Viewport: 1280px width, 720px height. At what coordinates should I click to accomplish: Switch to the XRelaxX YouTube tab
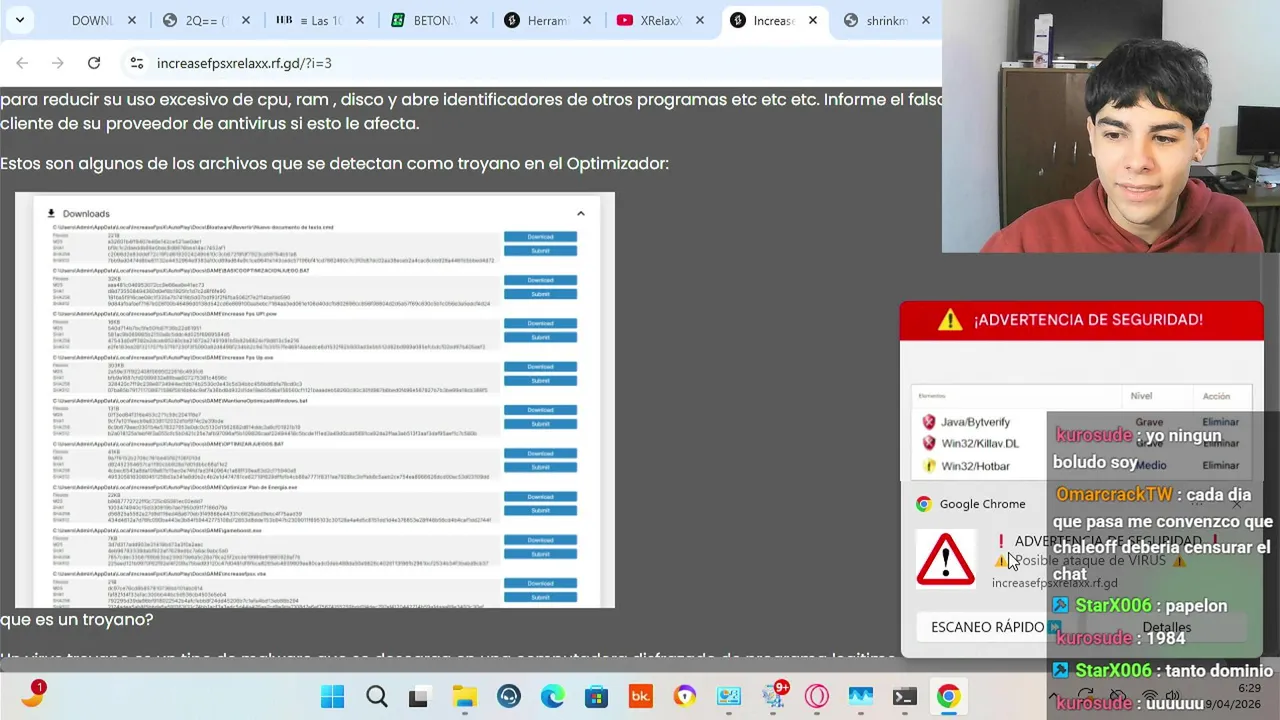[661, 20]
